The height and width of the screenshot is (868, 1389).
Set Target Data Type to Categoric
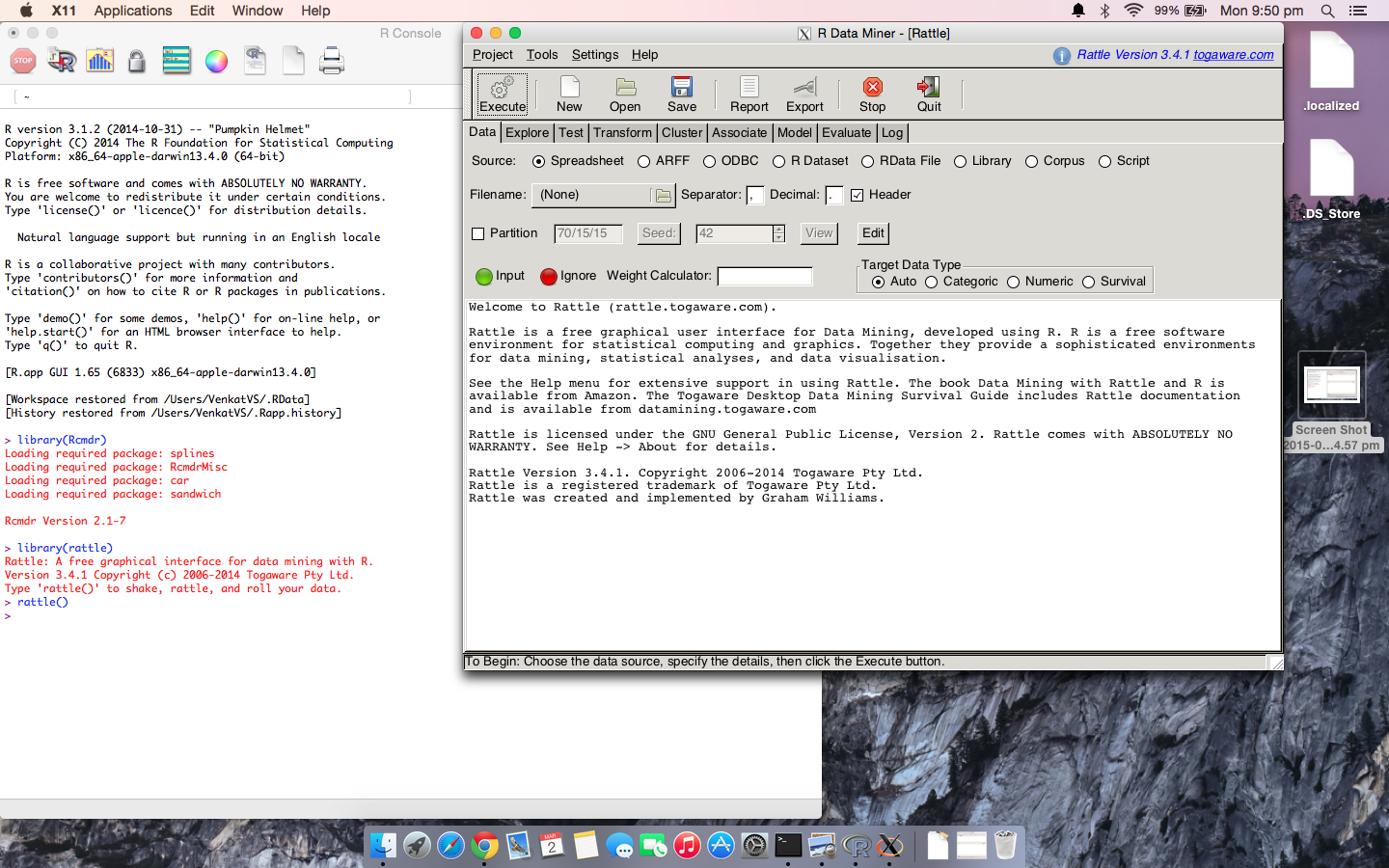pyautogui.click(x=961, y=282)
